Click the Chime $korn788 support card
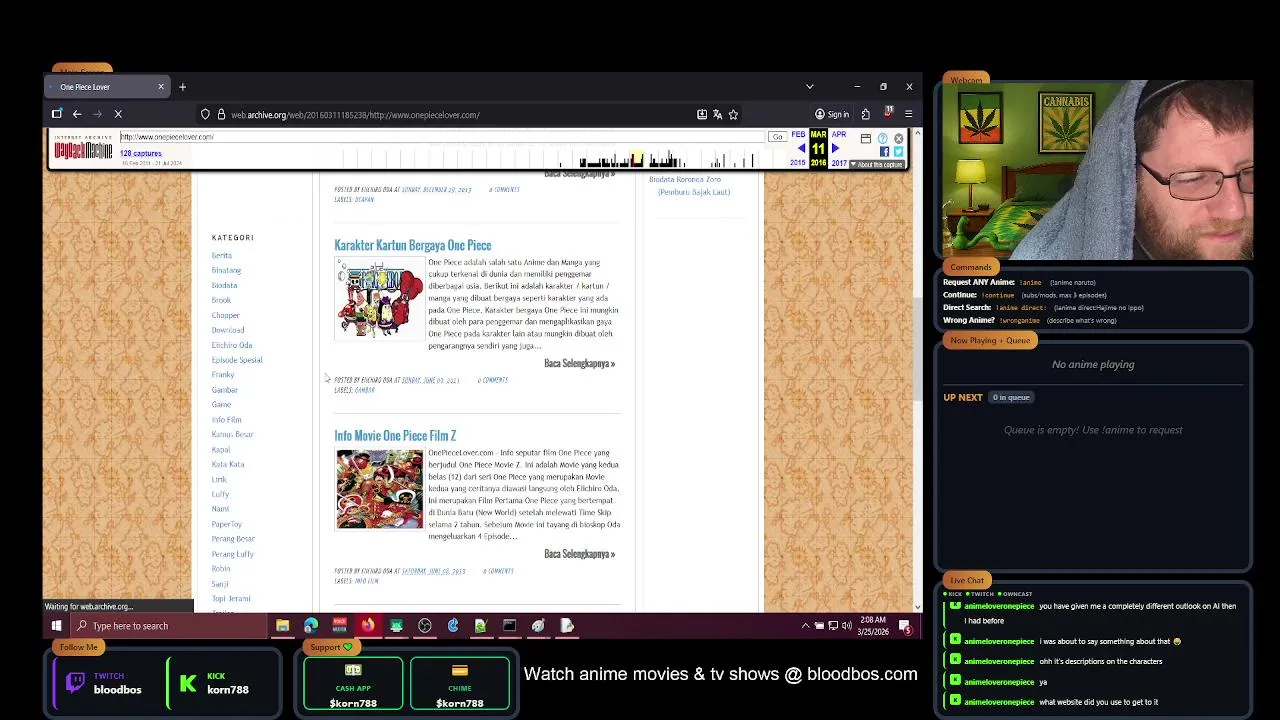Viewport: 1280px width, 720px height. pos(460,684)
